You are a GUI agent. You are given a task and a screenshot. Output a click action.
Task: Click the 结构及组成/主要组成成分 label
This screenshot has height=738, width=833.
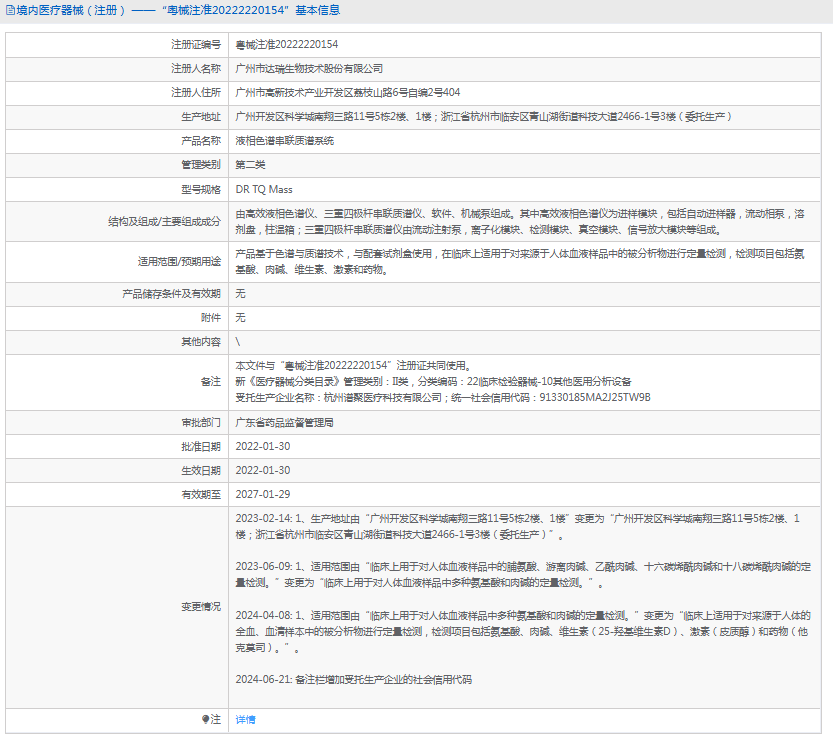165,222
